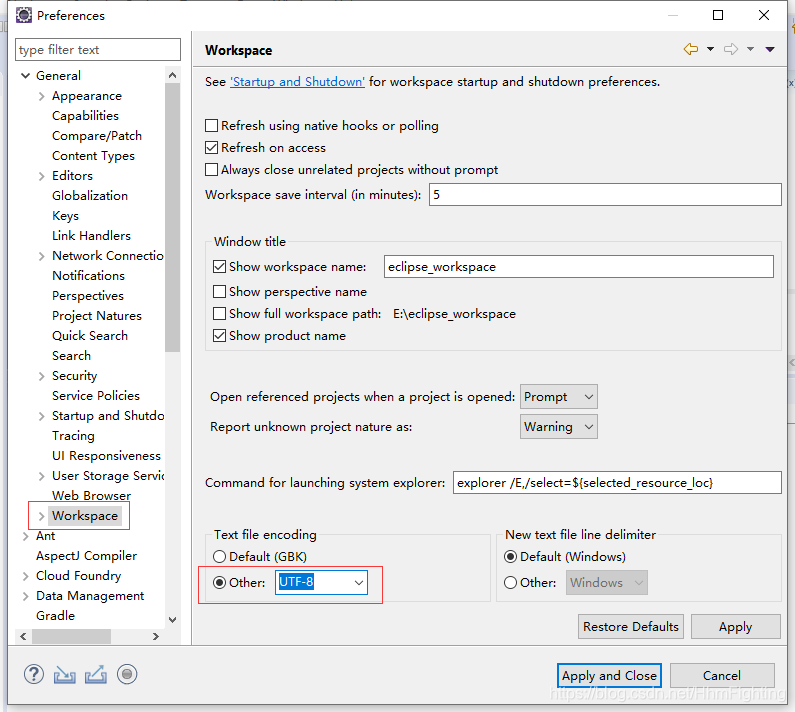Select Capabilities in the preferences tree
This screenshot has width=795, height=712.
[x=85, y=116]
